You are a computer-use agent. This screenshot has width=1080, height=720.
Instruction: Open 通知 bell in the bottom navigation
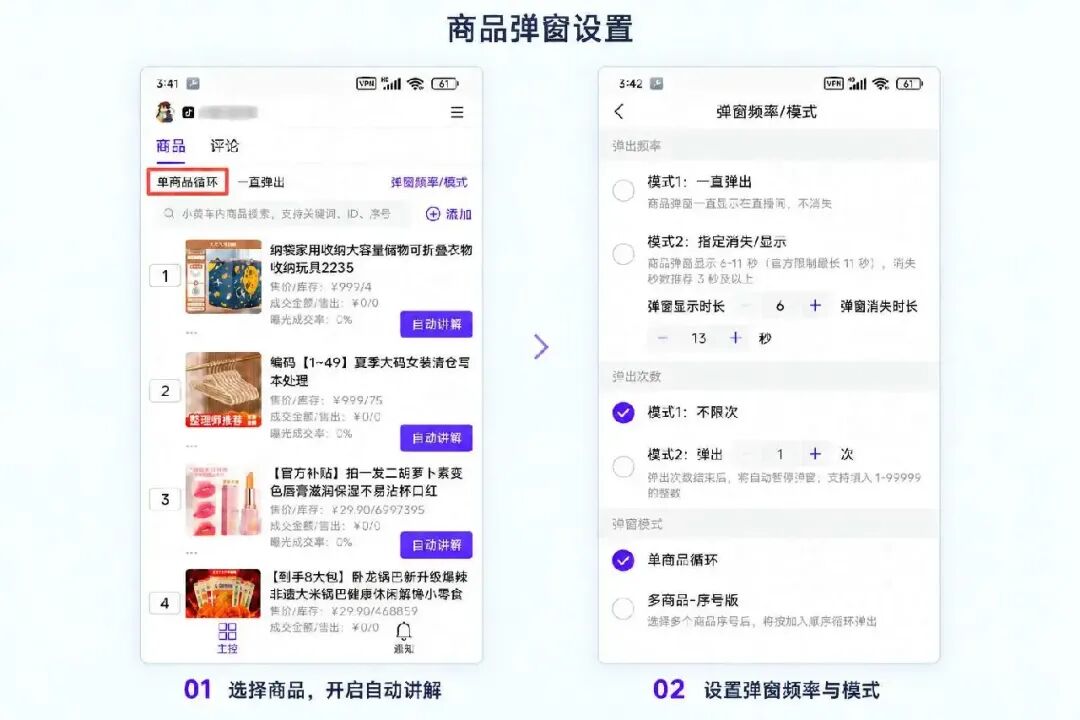404,639
